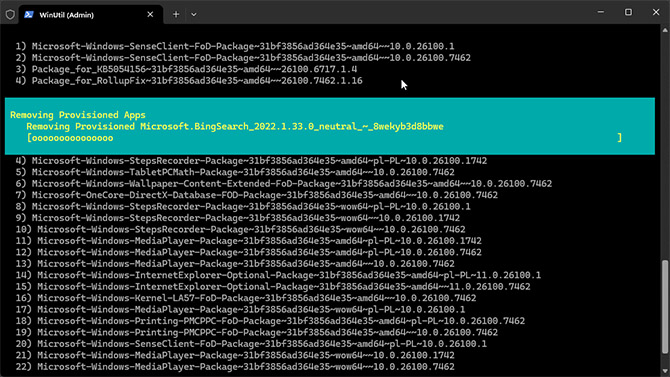Click line 18 Printing-PMCPPC-FoD pl-PL
Image resolution: width=670 pixels, height=377 pixels.
click(x=270, y=321)
